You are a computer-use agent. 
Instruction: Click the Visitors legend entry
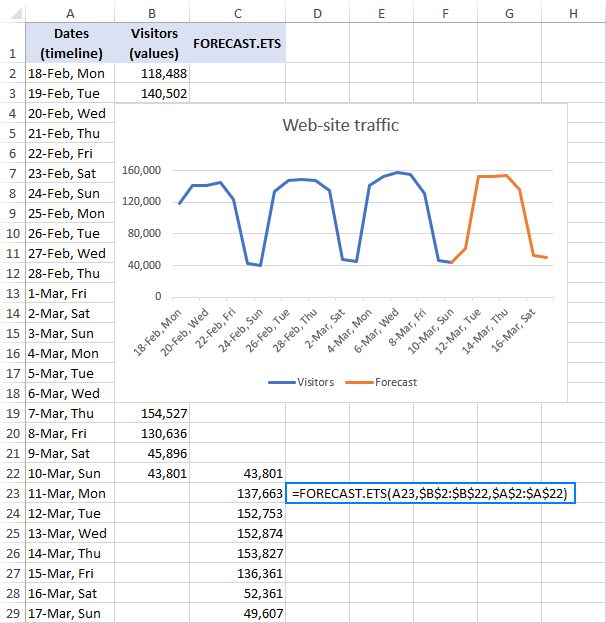click(x=301, y=382)
